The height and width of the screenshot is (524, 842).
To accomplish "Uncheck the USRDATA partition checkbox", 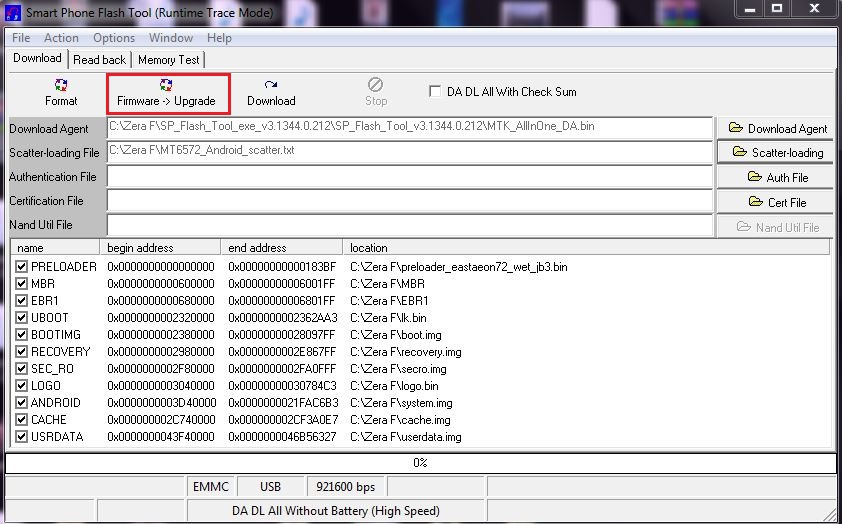I will (x=21, y=436).
